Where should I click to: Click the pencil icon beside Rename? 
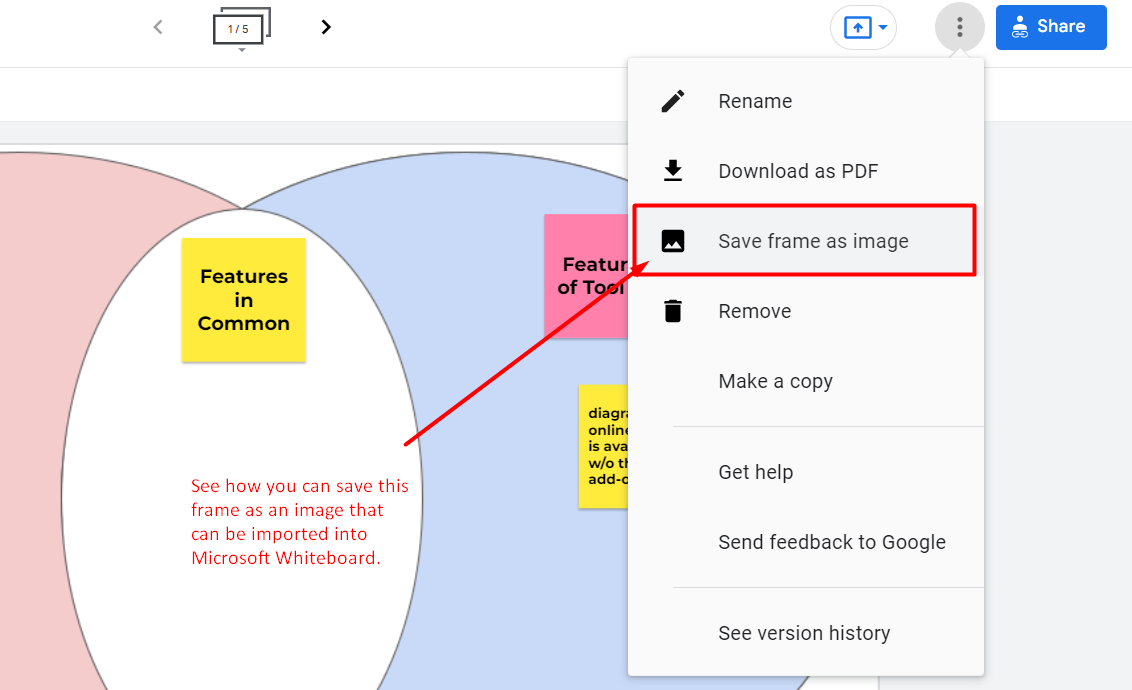pos(673,101)
